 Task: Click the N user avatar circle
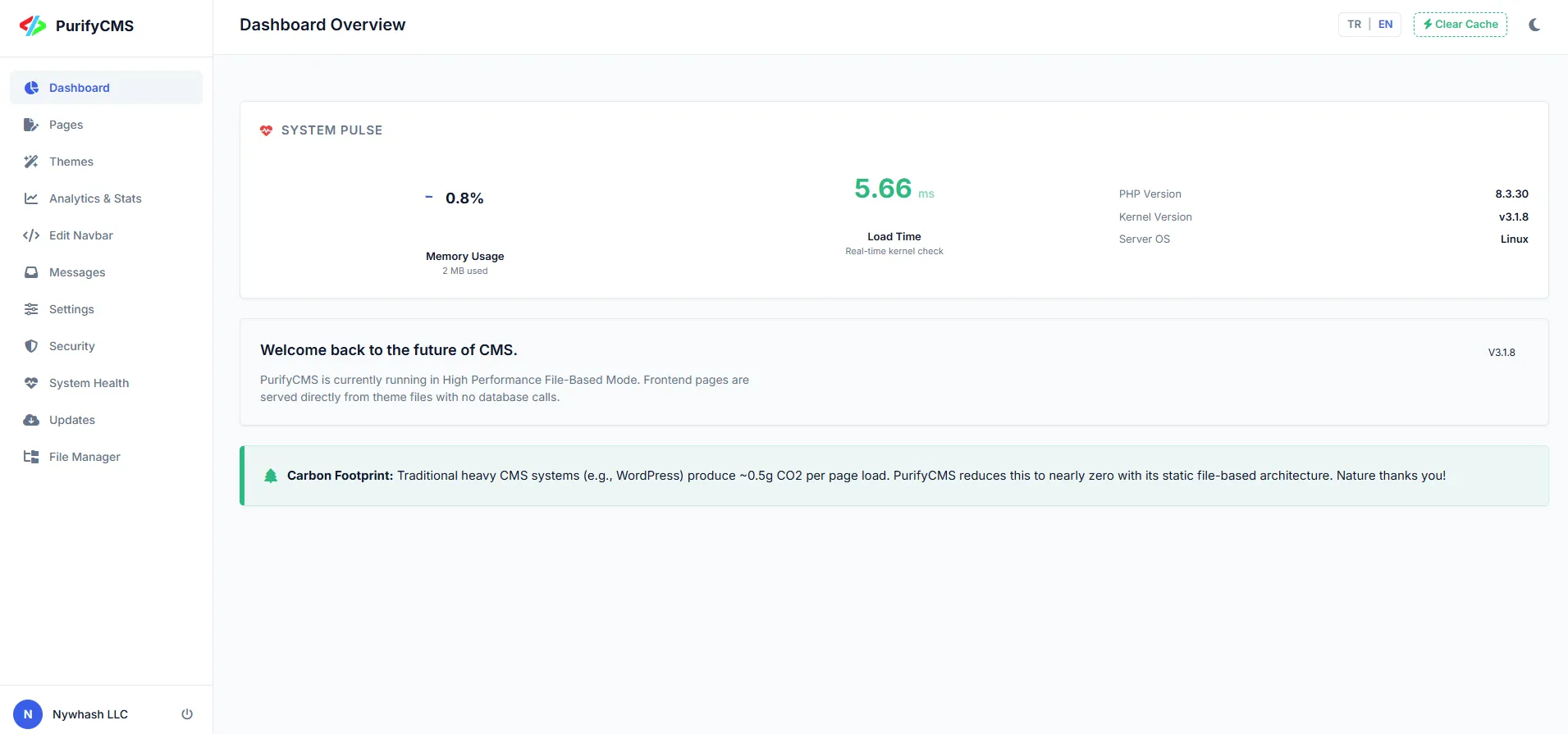pos(28,714)
